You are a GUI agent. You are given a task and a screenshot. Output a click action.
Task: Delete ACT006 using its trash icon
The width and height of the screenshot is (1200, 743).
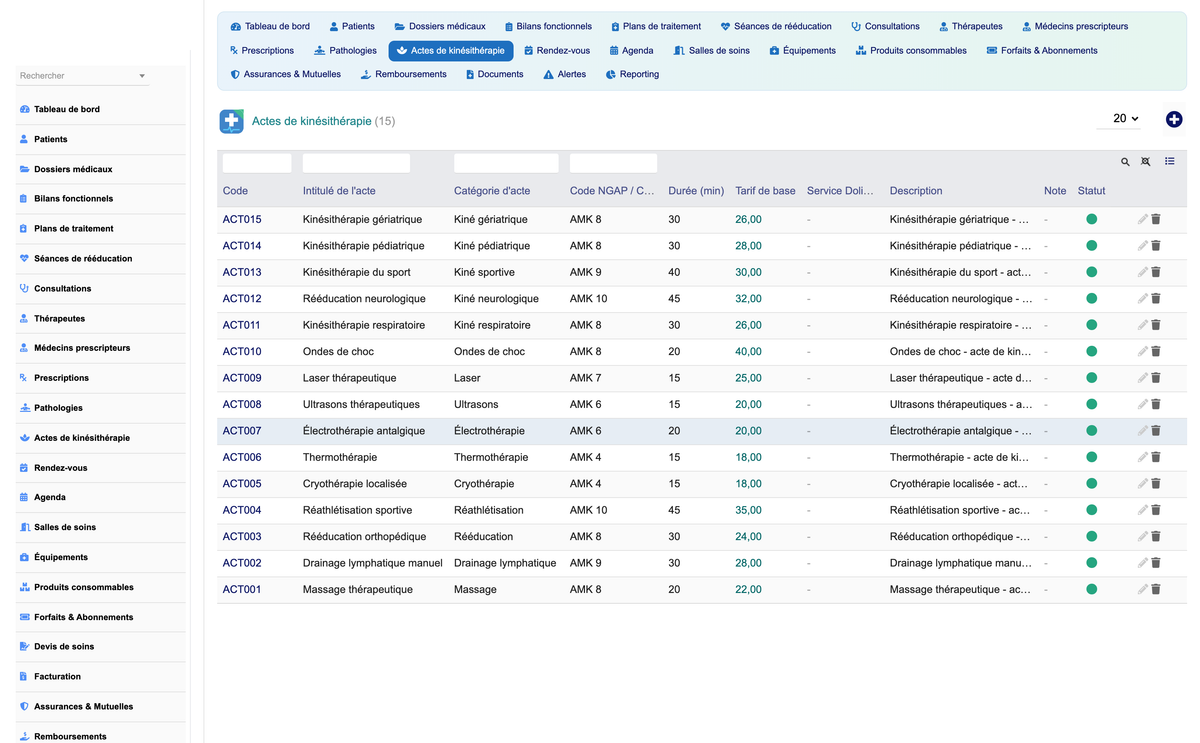(1156, 457)
